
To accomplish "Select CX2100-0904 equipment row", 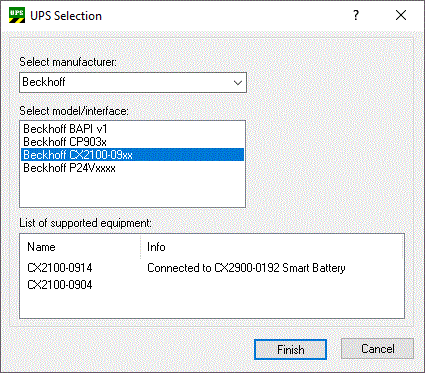I will tap(60, 285).
